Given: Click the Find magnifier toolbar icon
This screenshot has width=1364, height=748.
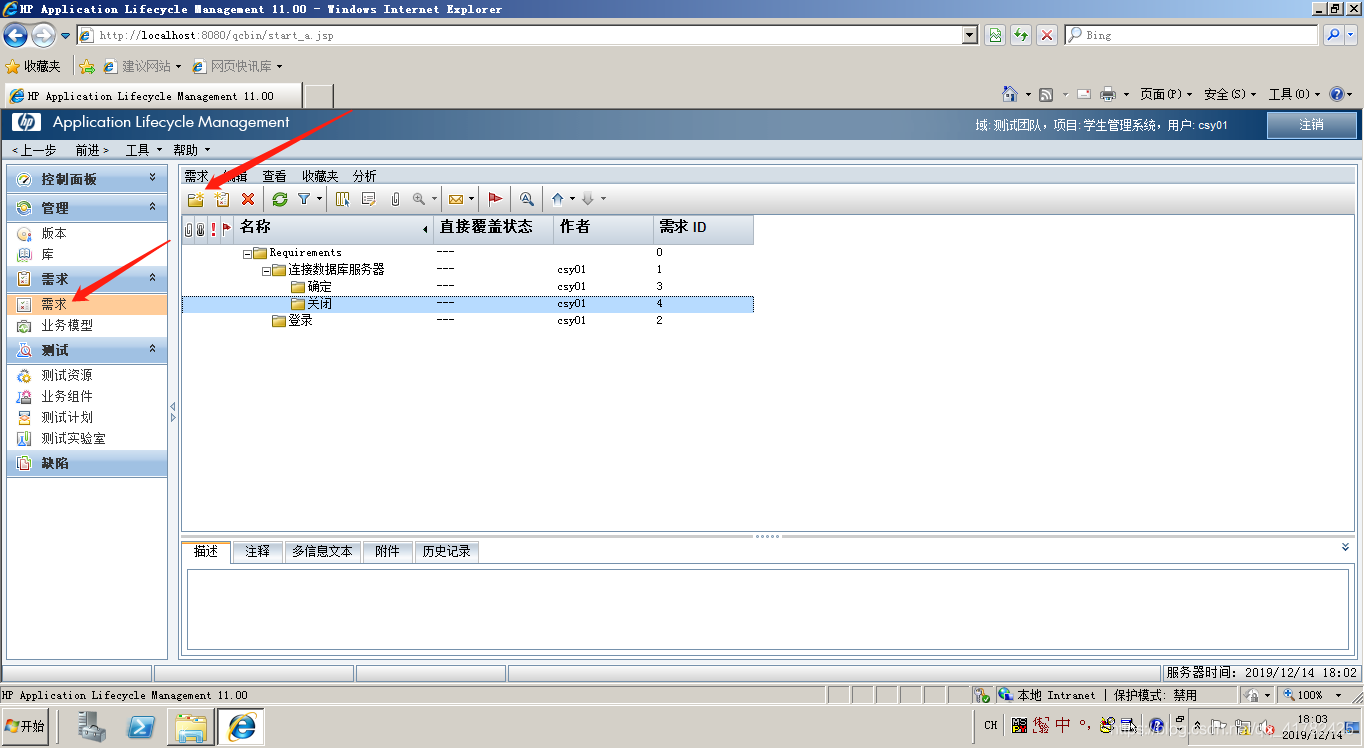Looking at the screenshot, I should pyautogui.click(x=526, y=199).
